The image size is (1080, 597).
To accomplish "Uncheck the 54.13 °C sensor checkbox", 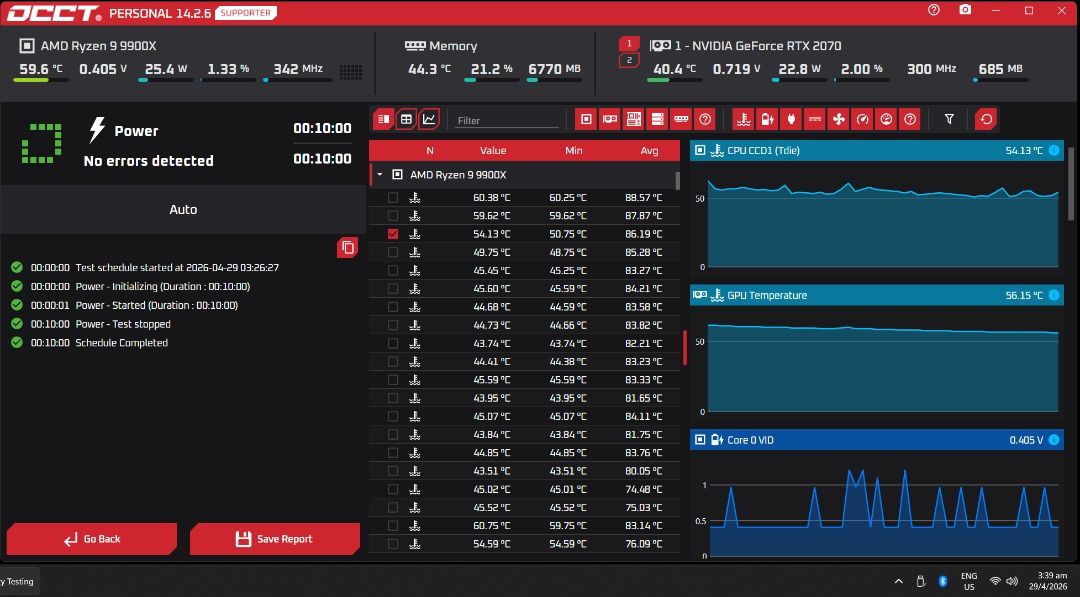I will pos(393,234).
